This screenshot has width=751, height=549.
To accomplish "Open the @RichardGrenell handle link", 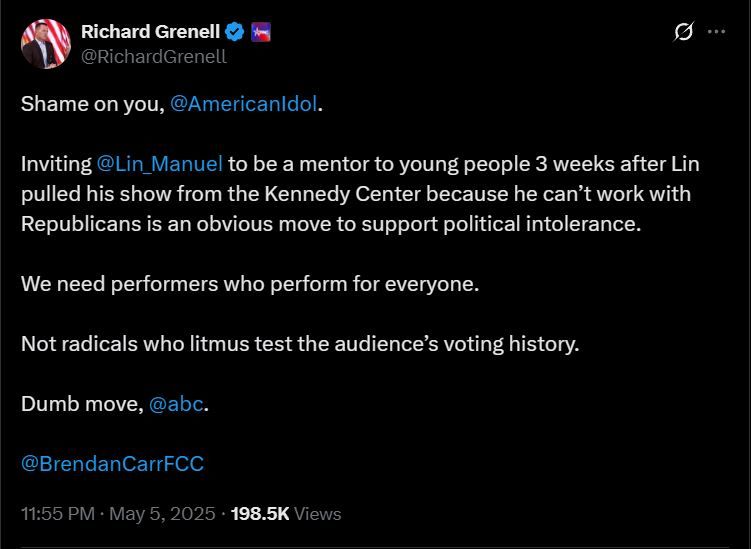I will (x=154, y=57).
